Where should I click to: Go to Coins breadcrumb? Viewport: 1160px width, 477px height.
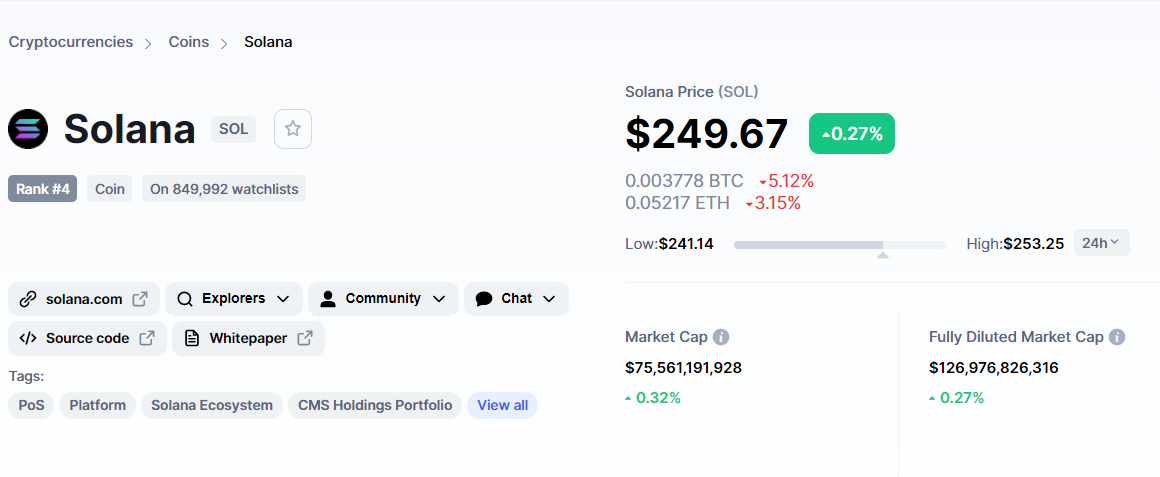pyautogui.click(x=189, y=41)
